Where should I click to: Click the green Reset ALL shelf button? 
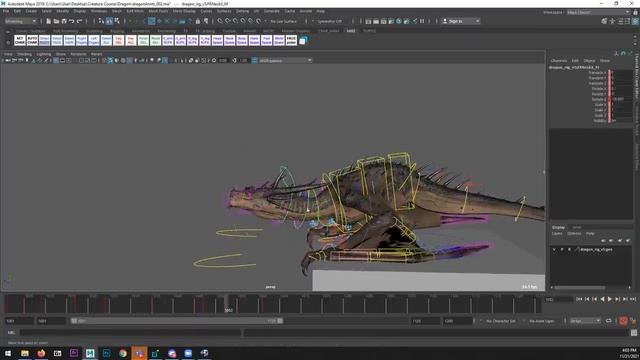pyautogui.click(x=156, y=40)
